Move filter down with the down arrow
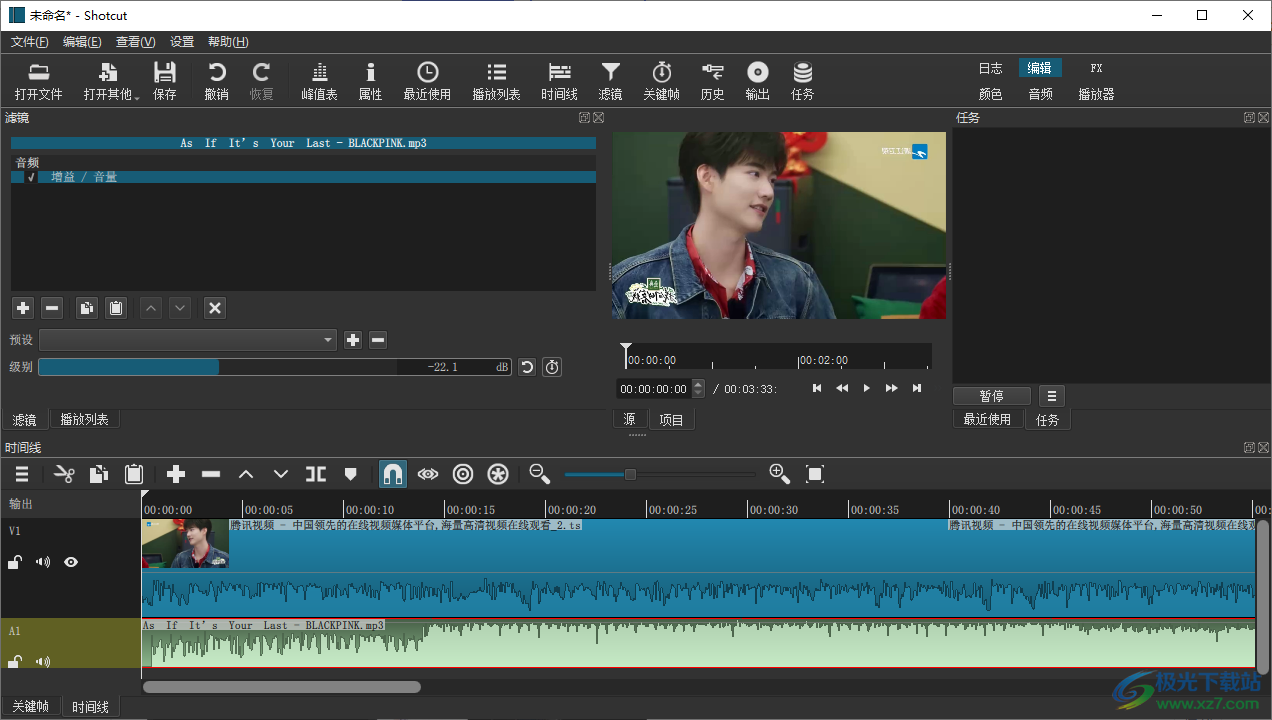The width and height of the screenshot is (1272, 720). pos(180,308)
